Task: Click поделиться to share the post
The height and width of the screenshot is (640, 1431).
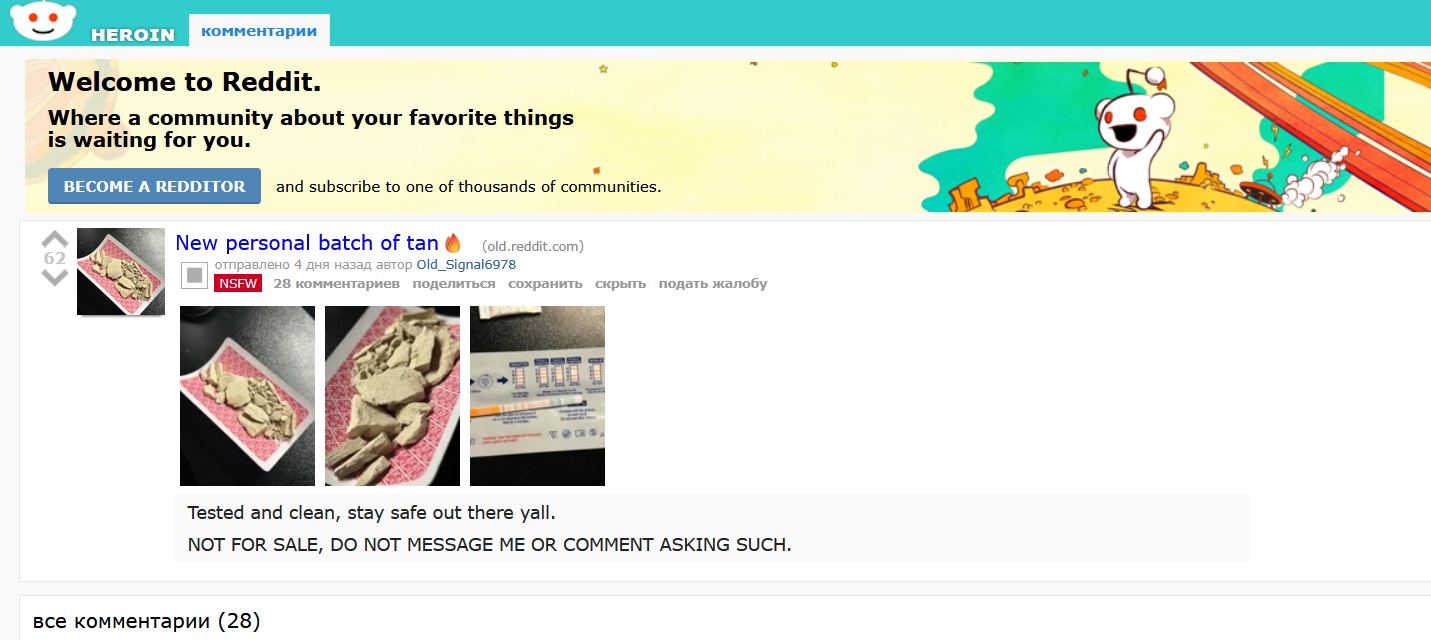Action: 454,284
